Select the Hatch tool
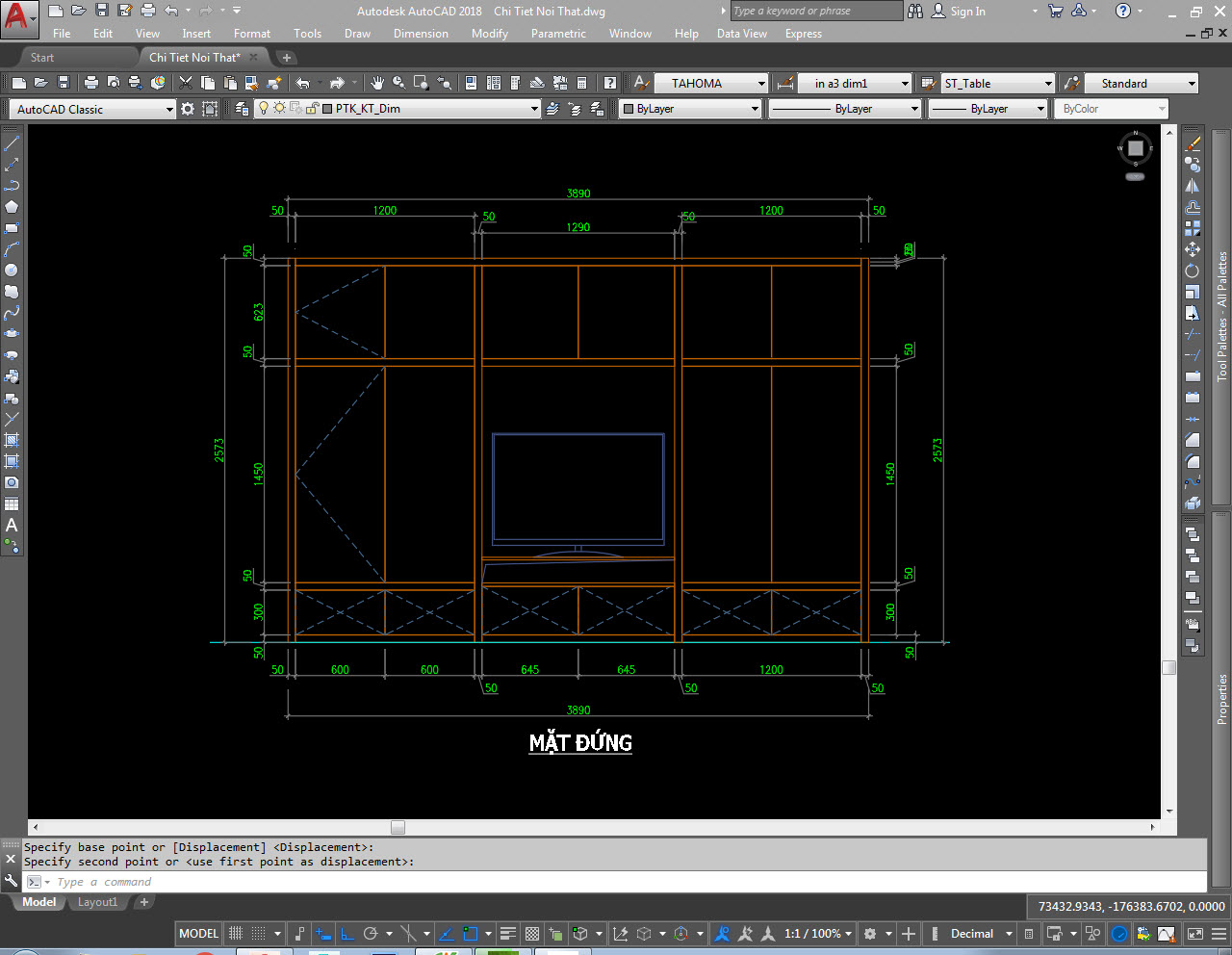 [x=12, y=440]
